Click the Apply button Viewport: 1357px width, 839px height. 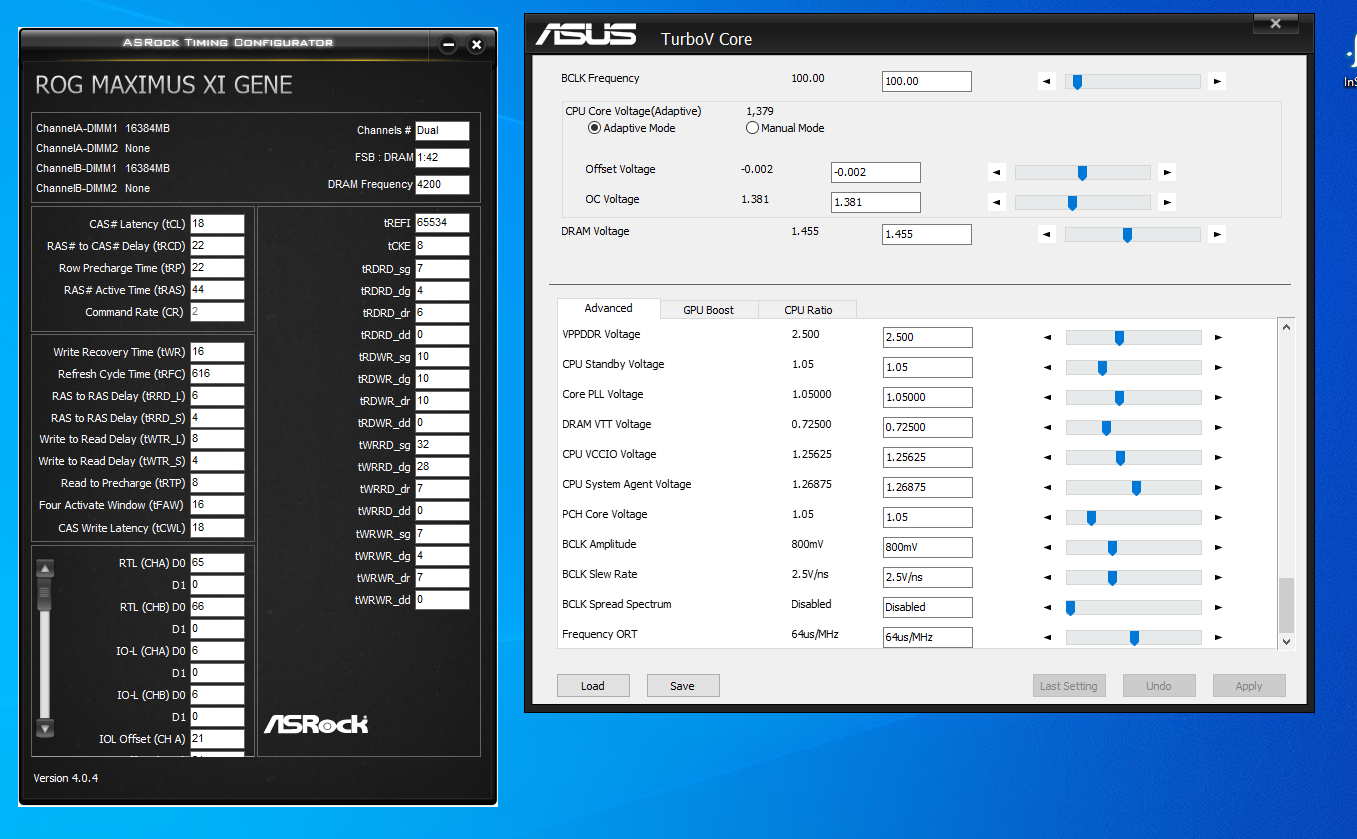(x=1249, y=686)
